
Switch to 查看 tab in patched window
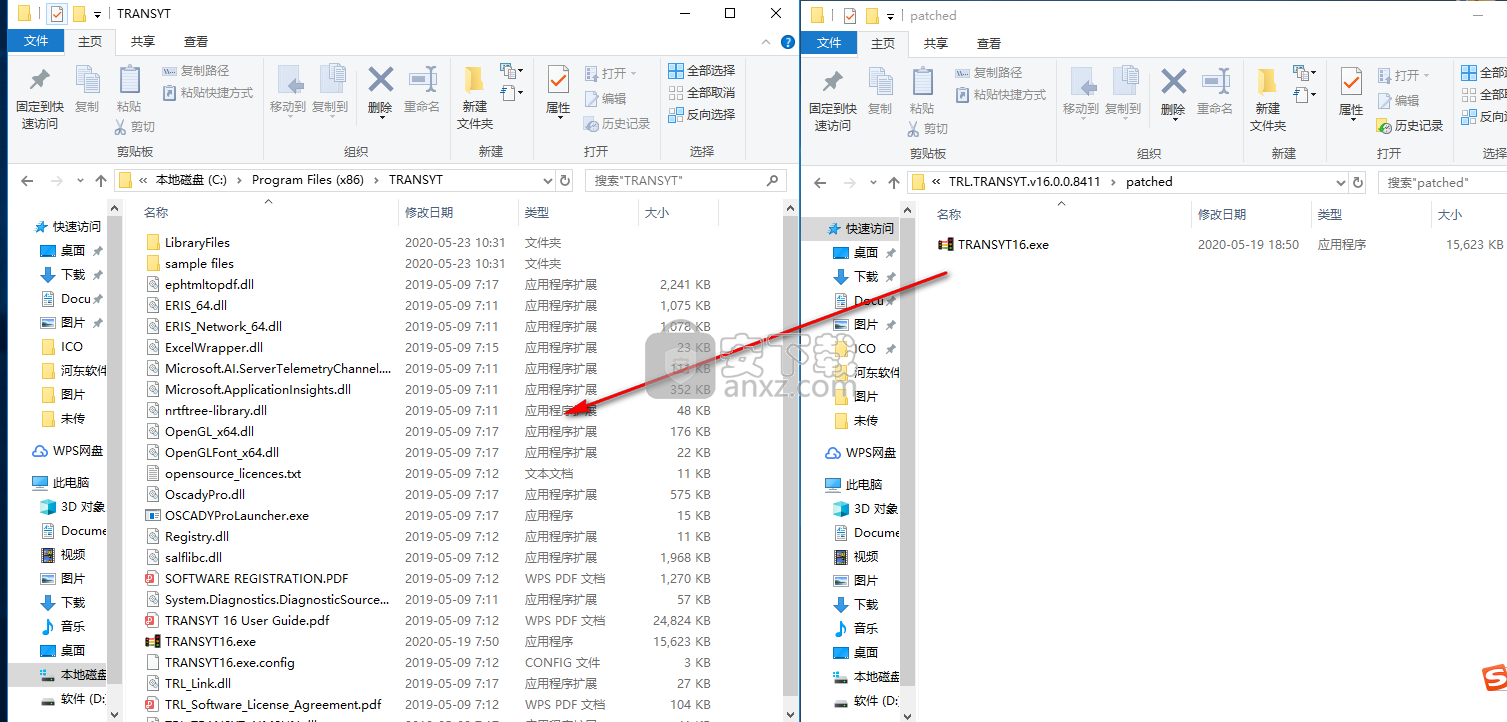click(989, 43)
